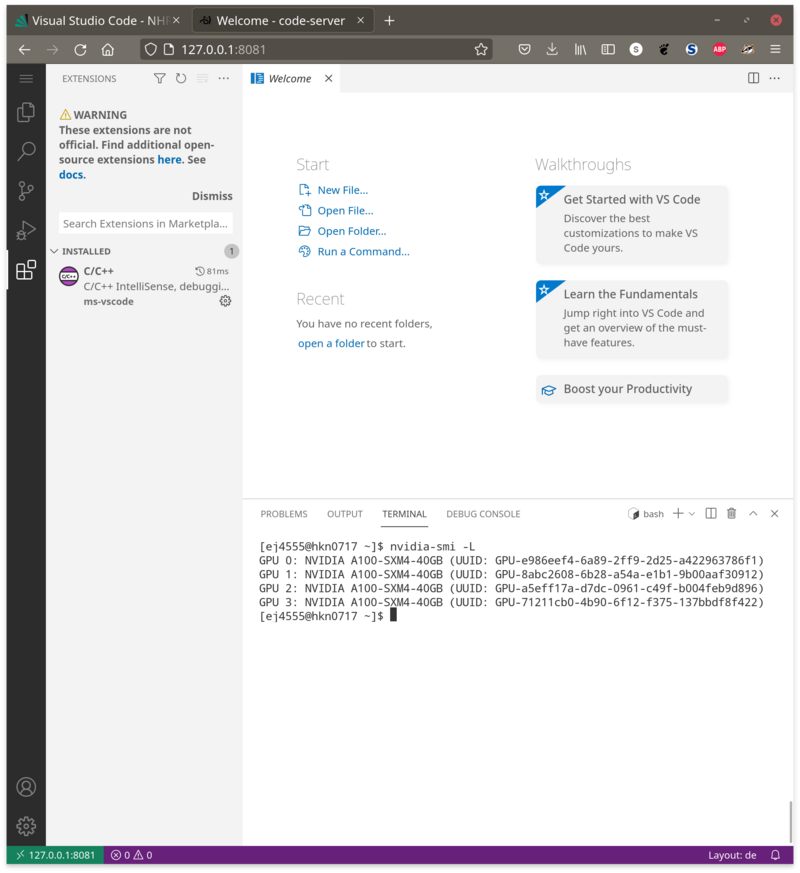The image size is (800, 873).
Task: Create a new terminal with the plus icon
Action: point(679,513)
